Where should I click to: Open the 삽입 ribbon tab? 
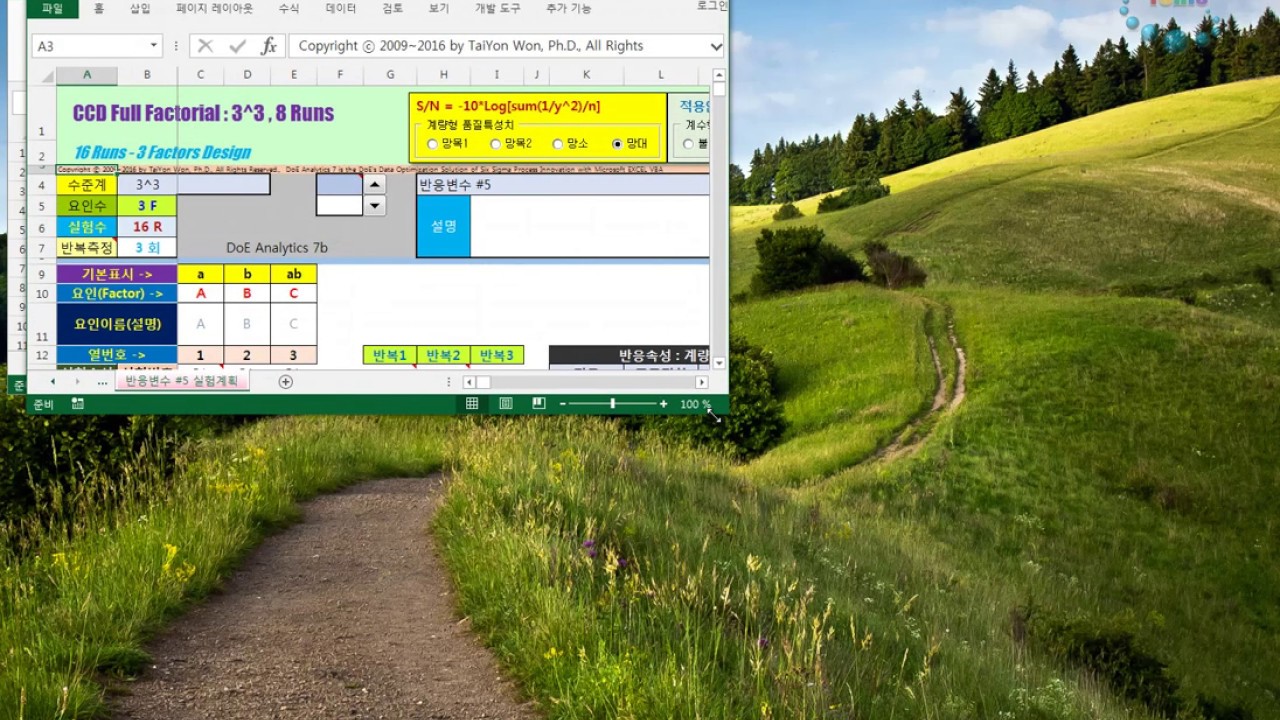click(141, 8)
